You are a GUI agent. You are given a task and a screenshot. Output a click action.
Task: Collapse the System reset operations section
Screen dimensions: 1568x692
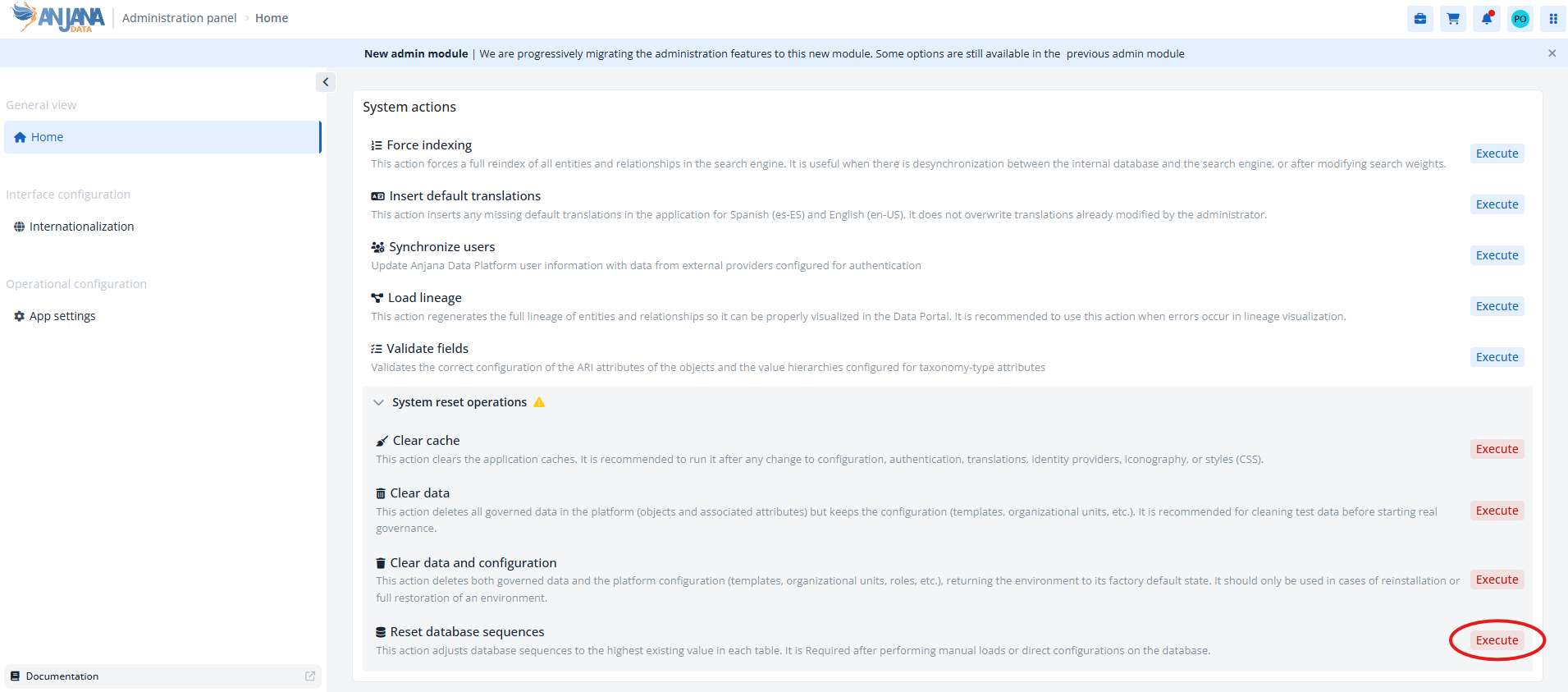[x=378, y=402]
